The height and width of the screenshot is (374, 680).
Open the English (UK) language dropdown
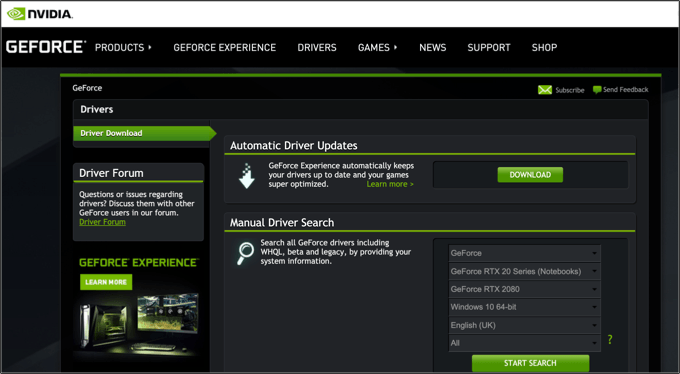[524, 325]
